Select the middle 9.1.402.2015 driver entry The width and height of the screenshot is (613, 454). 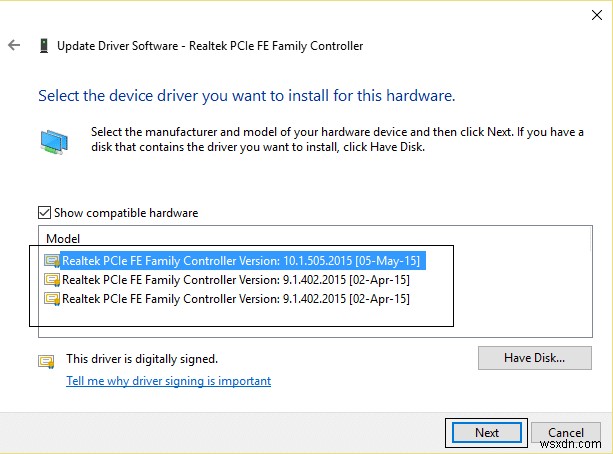click(x=236, y=280)
